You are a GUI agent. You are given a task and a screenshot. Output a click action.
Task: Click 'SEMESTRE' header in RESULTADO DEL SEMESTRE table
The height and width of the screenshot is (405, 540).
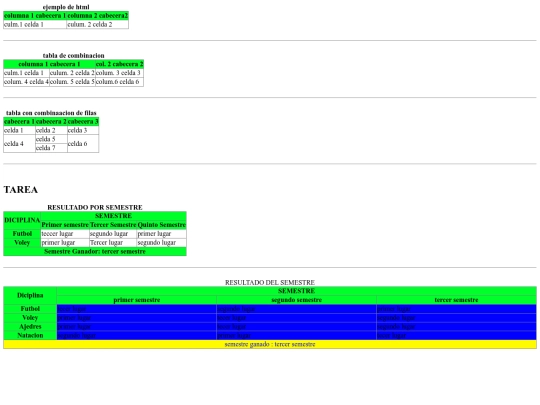pos(297,291)
